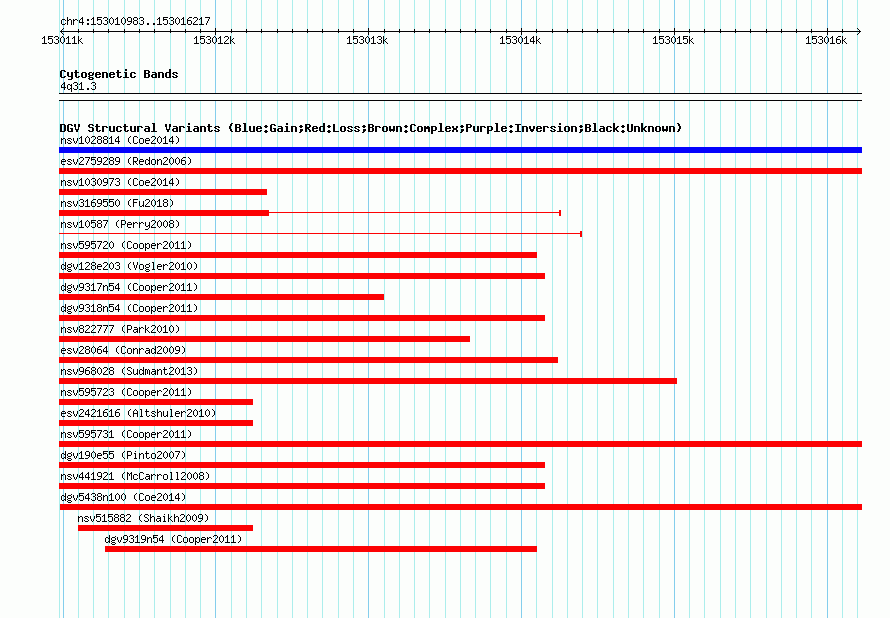This screenshot has width=890, height=618.
Task: Click the nsv3169550 (Fu2018) label
Action: click(117, 203)
